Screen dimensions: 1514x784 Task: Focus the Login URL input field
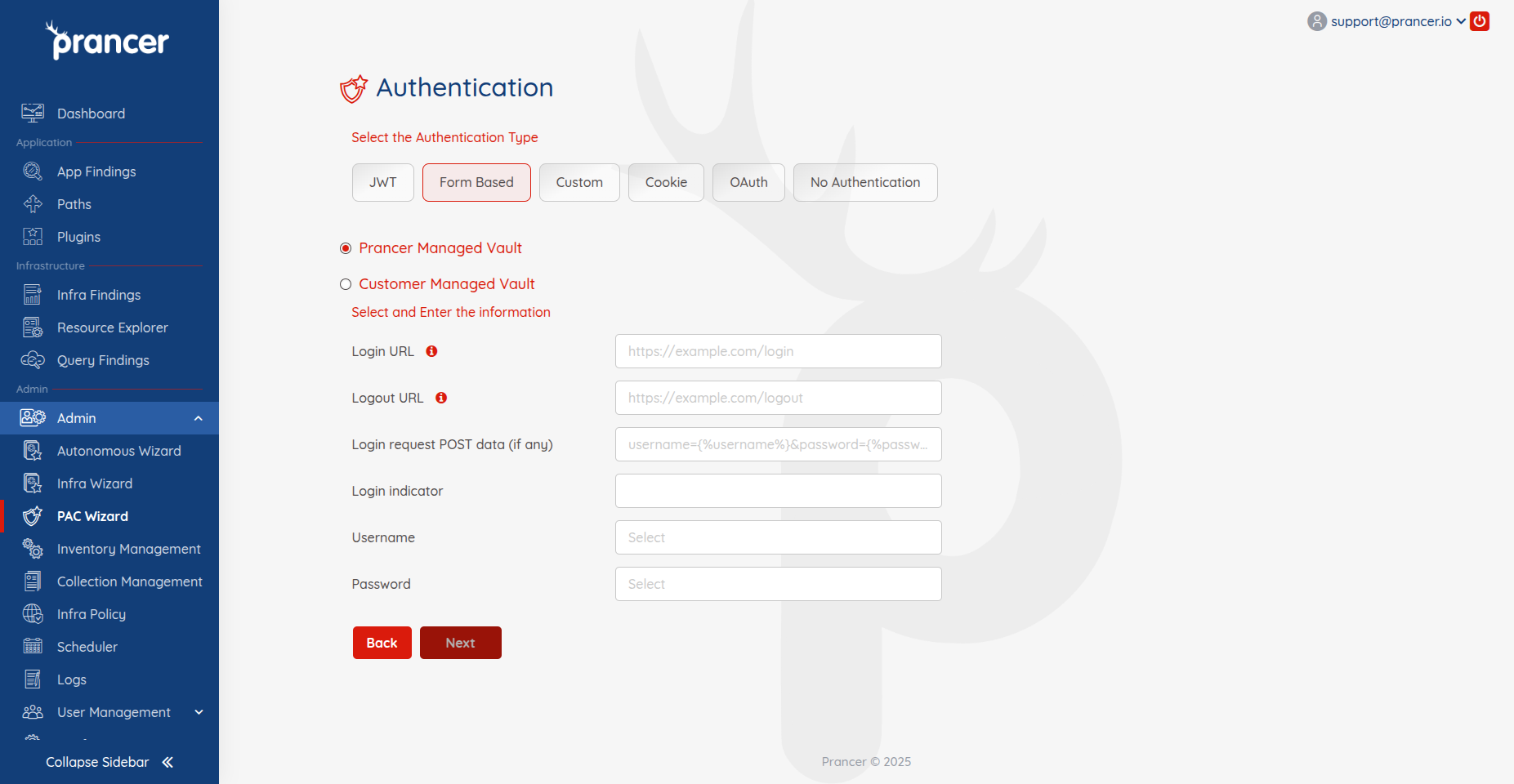pos(779,351)
